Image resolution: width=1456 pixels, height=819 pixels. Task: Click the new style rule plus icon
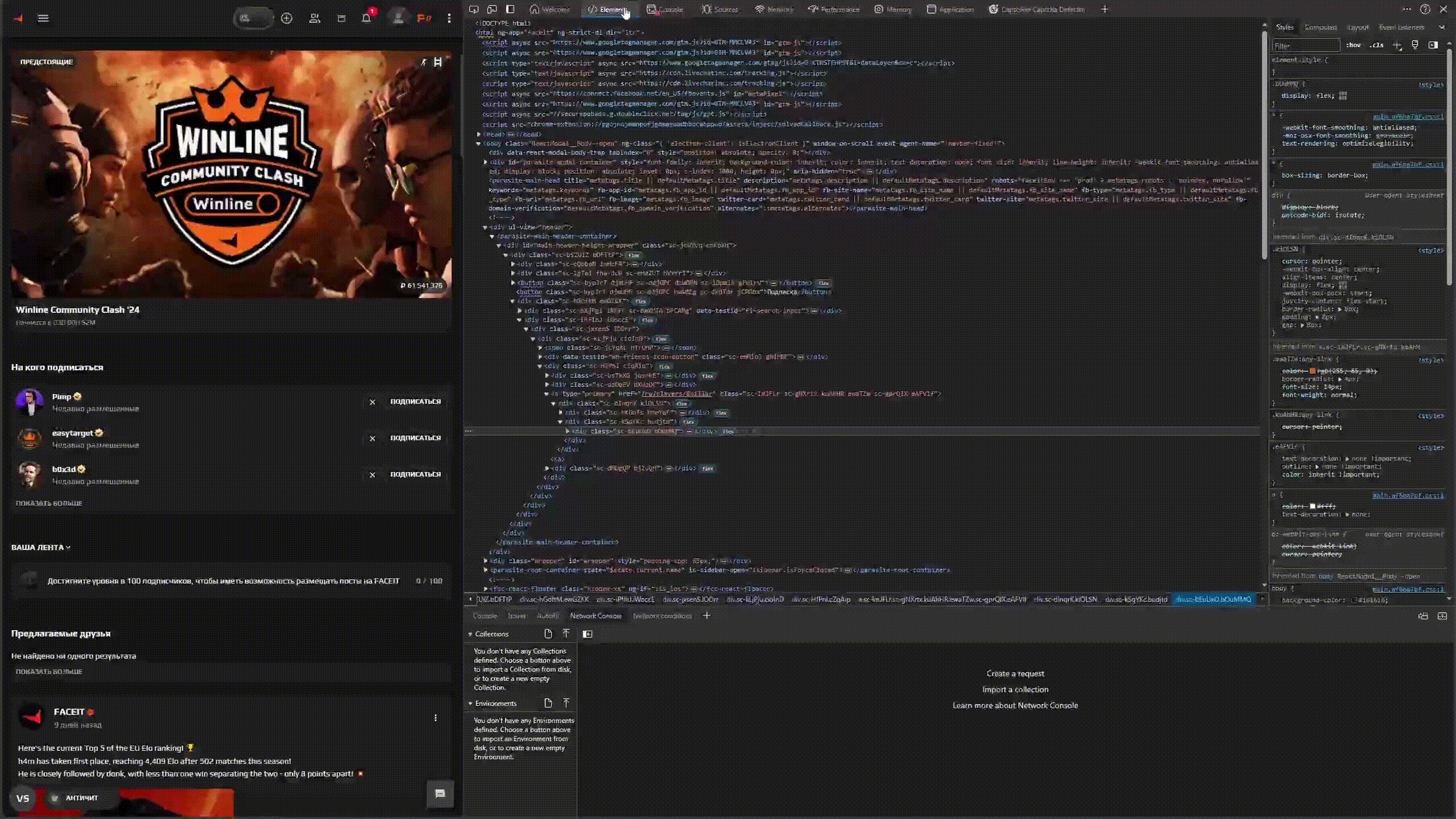click(1397, 45)
